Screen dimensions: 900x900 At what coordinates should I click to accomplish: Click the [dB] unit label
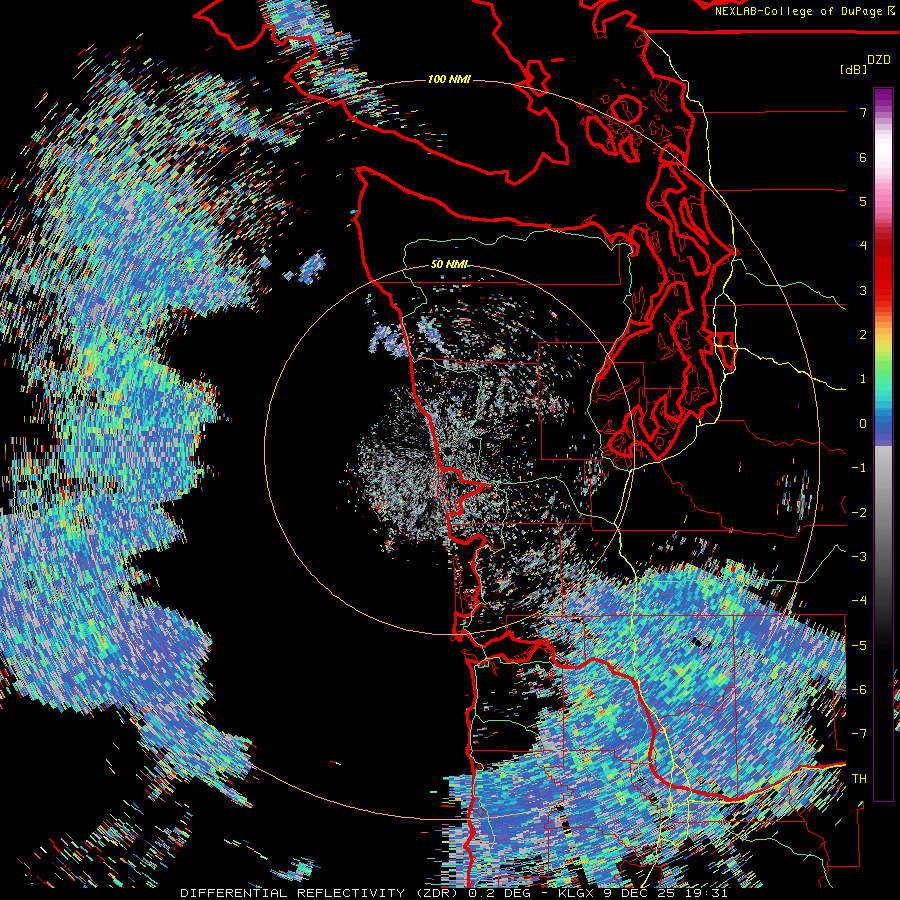[x=853, y=69]
